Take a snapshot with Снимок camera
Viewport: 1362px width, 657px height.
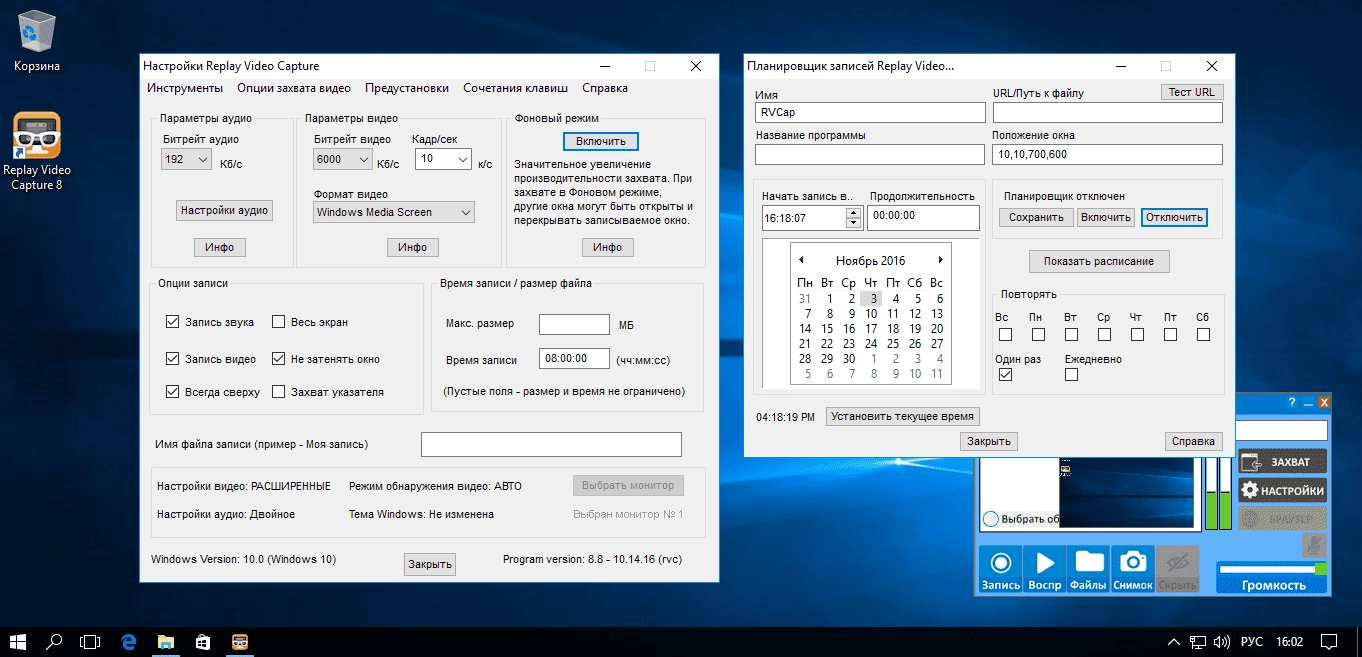pos(1132,570)
